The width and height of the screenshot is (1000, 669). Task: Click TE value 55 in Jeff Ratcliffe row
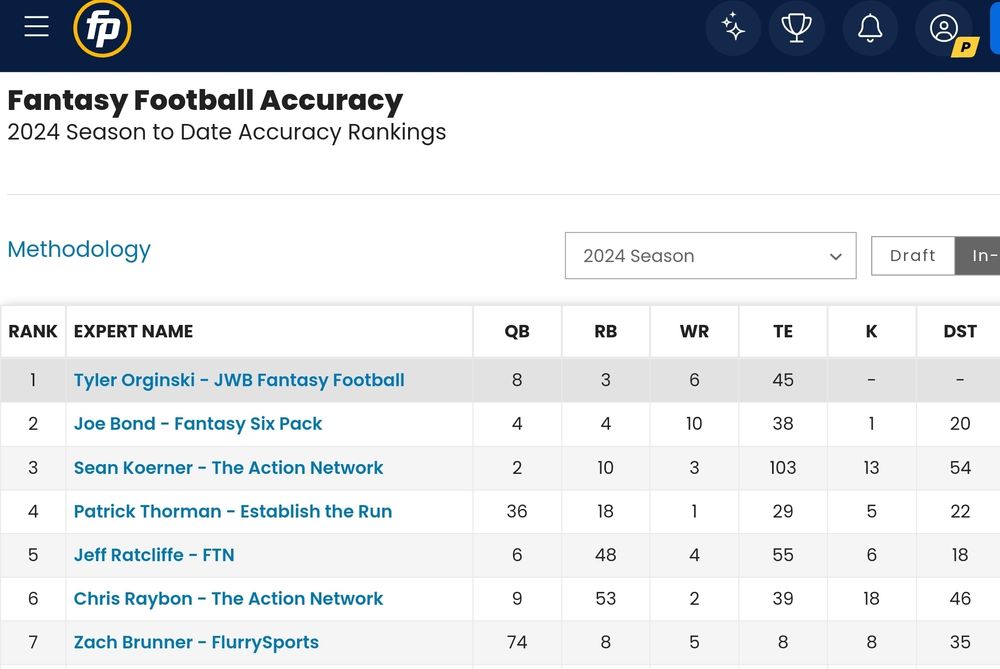point(783,555)
